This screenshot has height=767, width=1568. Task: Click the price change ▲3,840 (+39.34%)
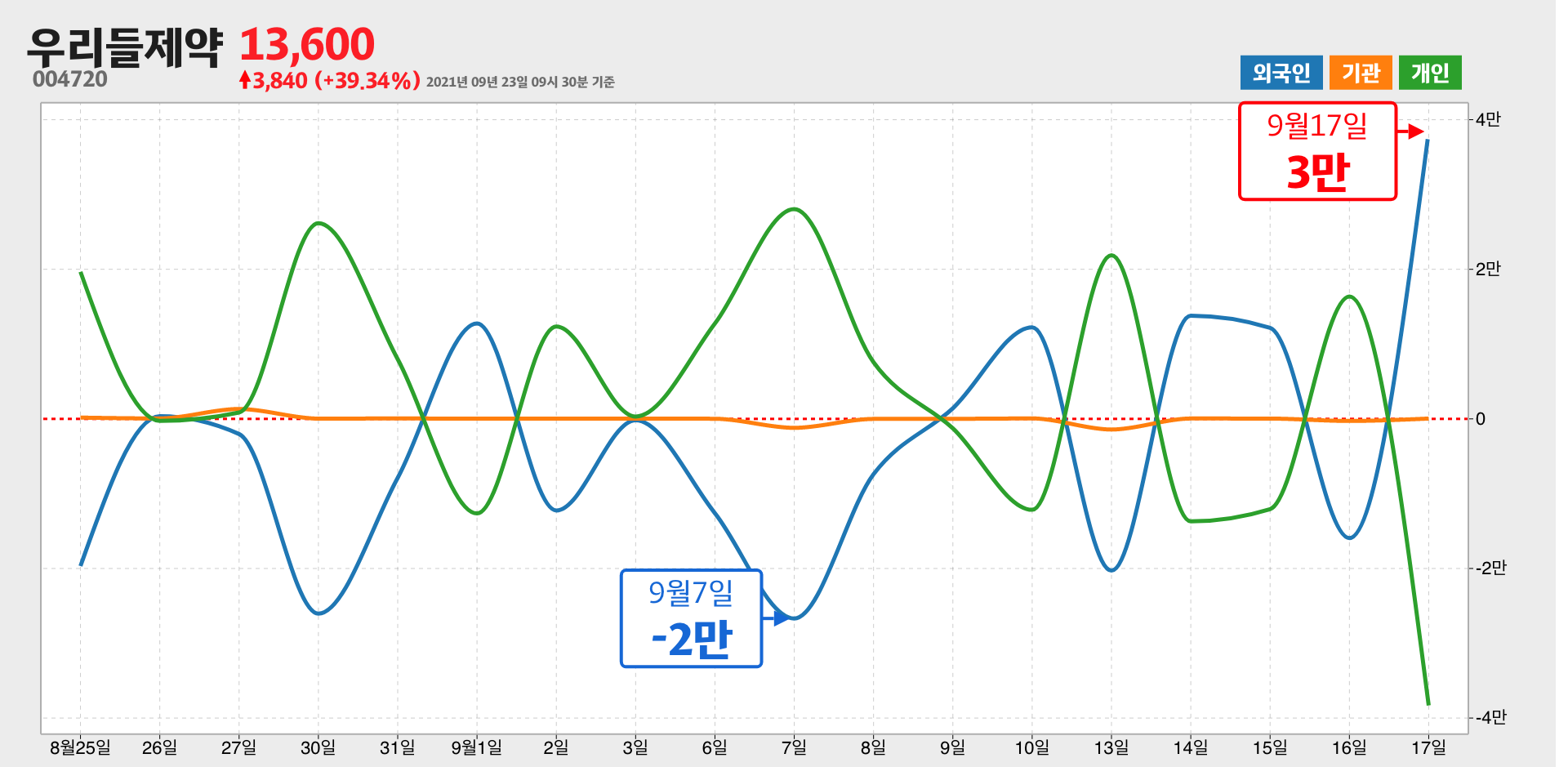pyautogui.click(x=329, y=81)
